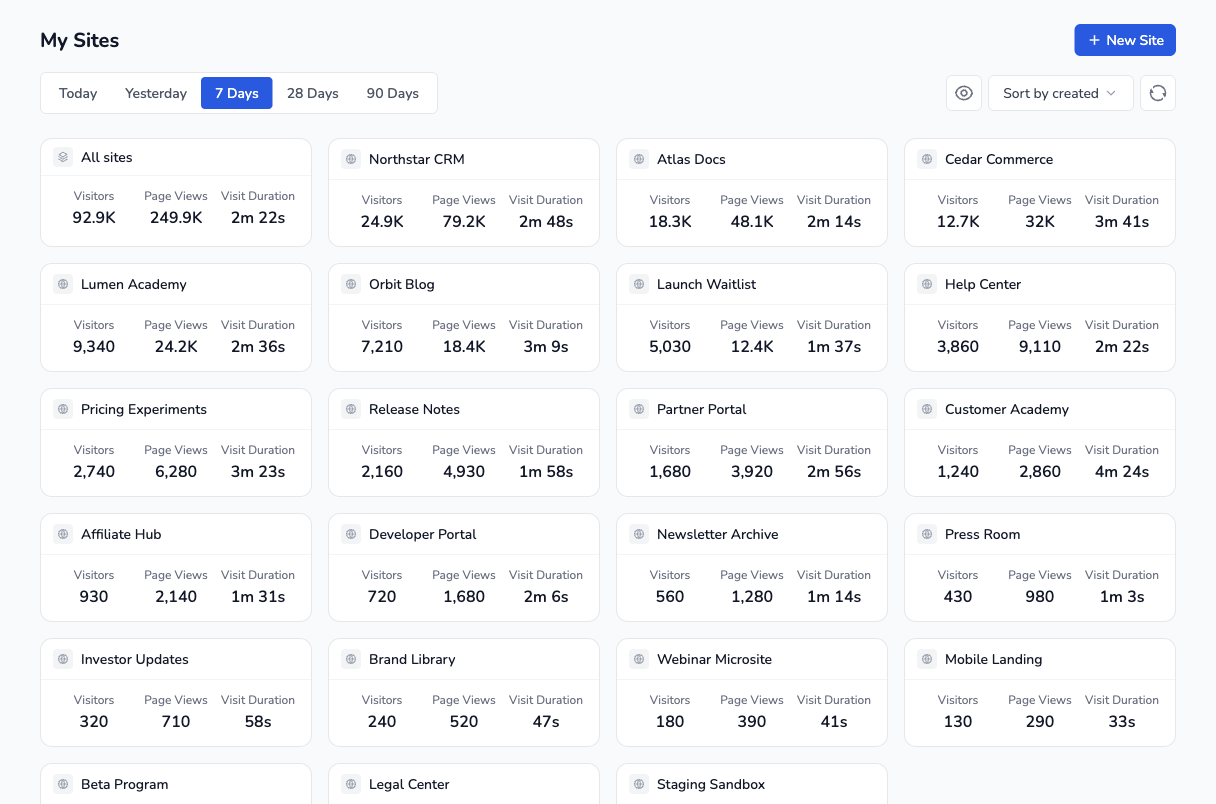This screenshot has height=804, width=1216.
Task: Click the globe icon beside Press Room
Action: [927, 534]
